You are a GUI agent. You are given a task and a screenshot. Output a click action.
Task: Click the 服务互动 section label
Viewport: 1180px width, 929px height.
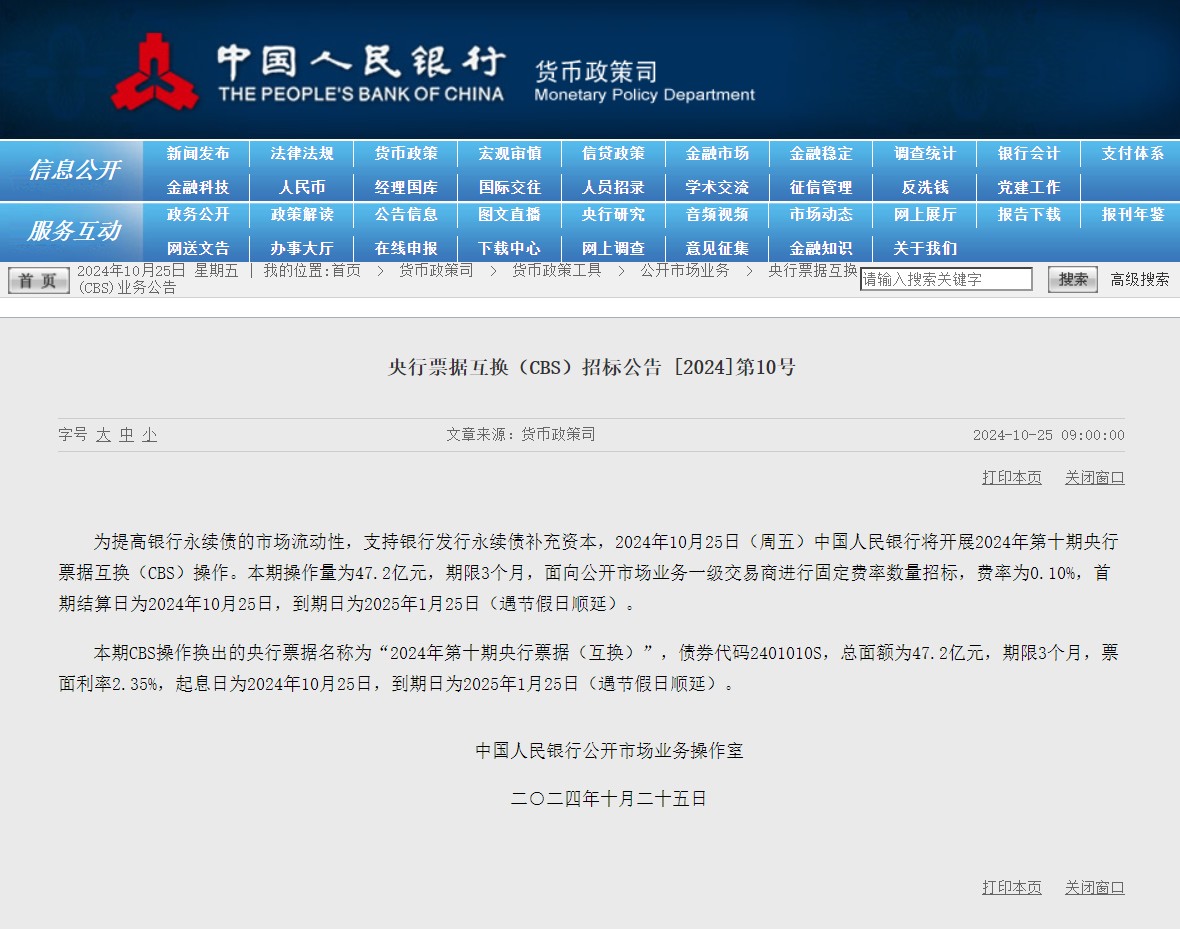74,230
